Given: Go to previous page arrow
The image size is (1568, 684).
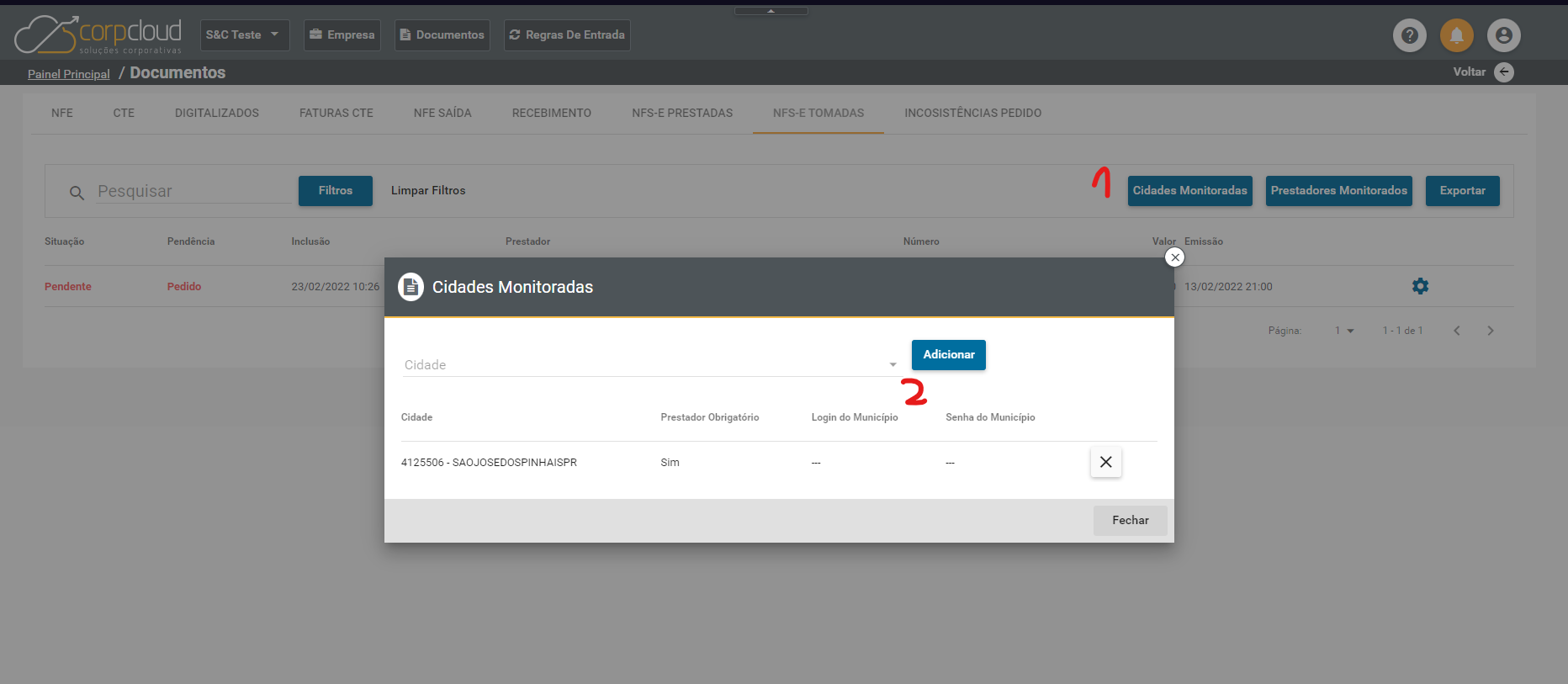Looking at the screenshot, I should (1457, 331).
